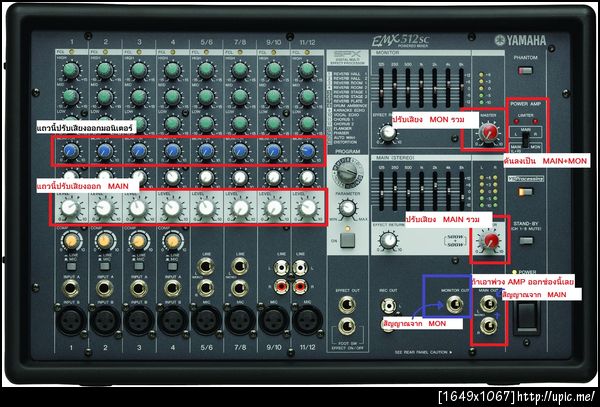Image resolution: width=600 pixels, height=407 pixels.
Task: Click the MAIN OUT lower R jack
Action: (489, 326)
